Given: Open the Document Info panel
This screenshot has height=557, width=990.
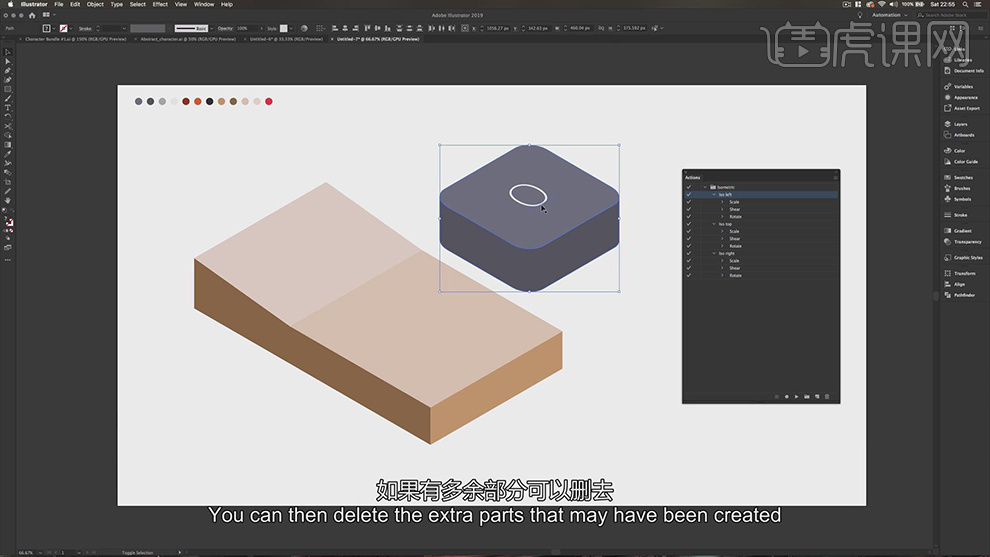Looking at the screenshot, I should tap(964, 71).
